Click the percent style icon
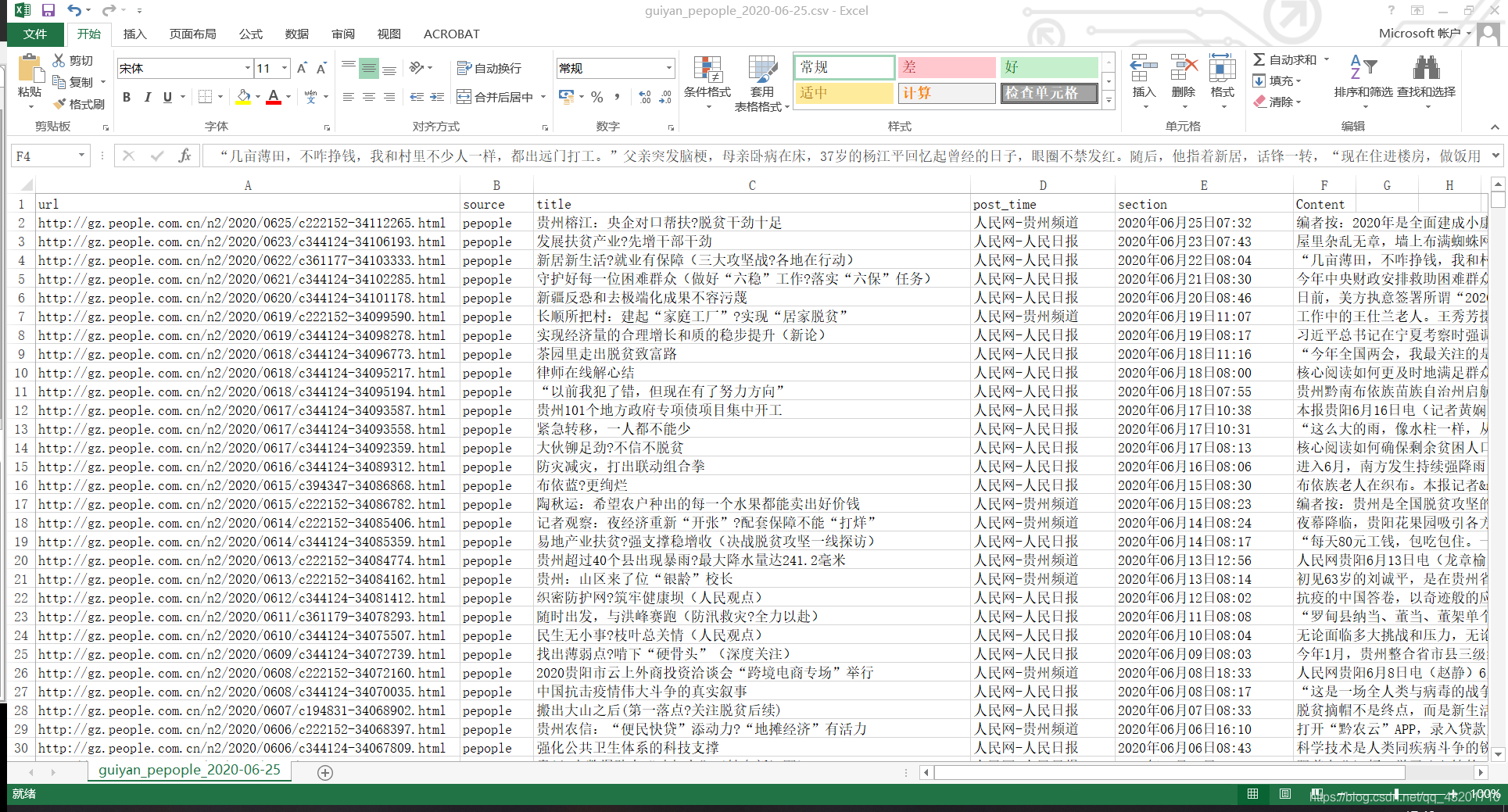 tap(597, 97)
